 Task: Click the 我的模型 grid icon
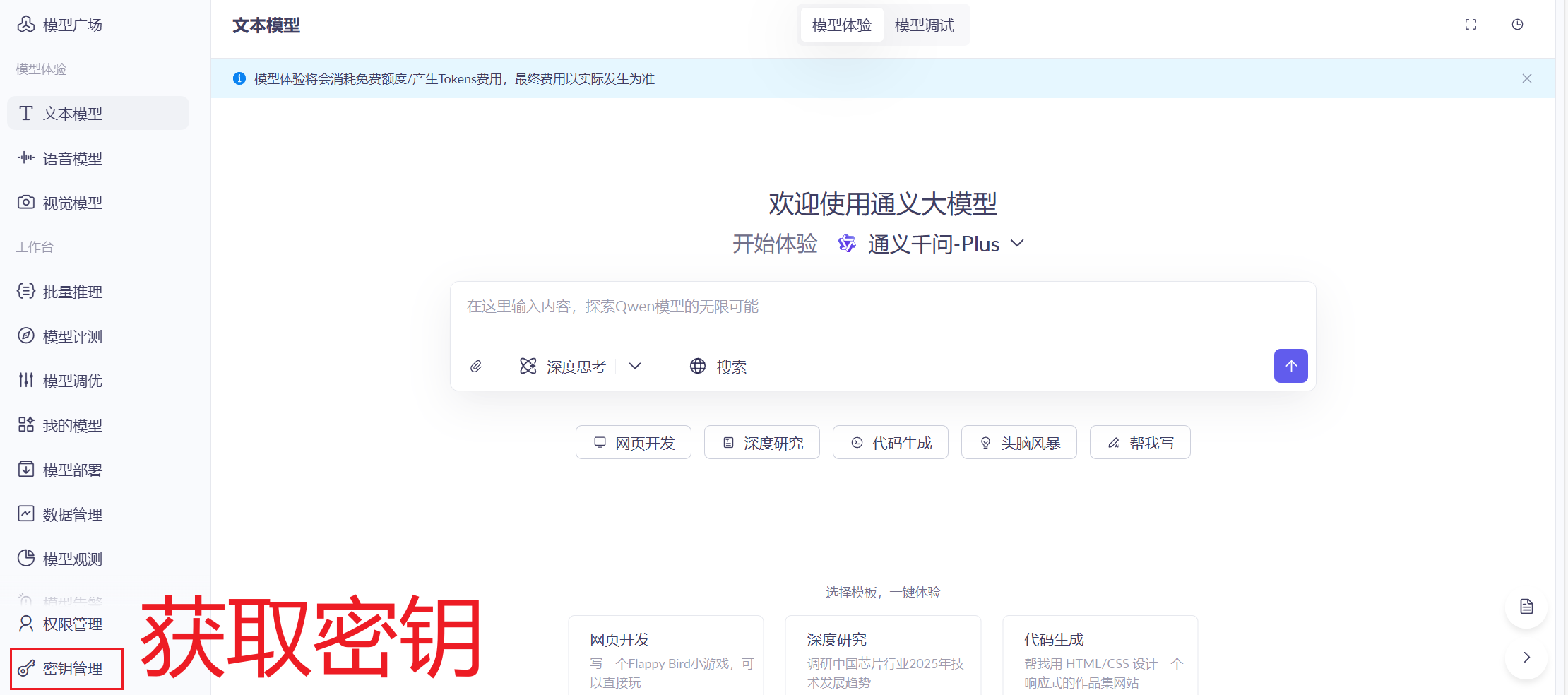pos(26,424)
